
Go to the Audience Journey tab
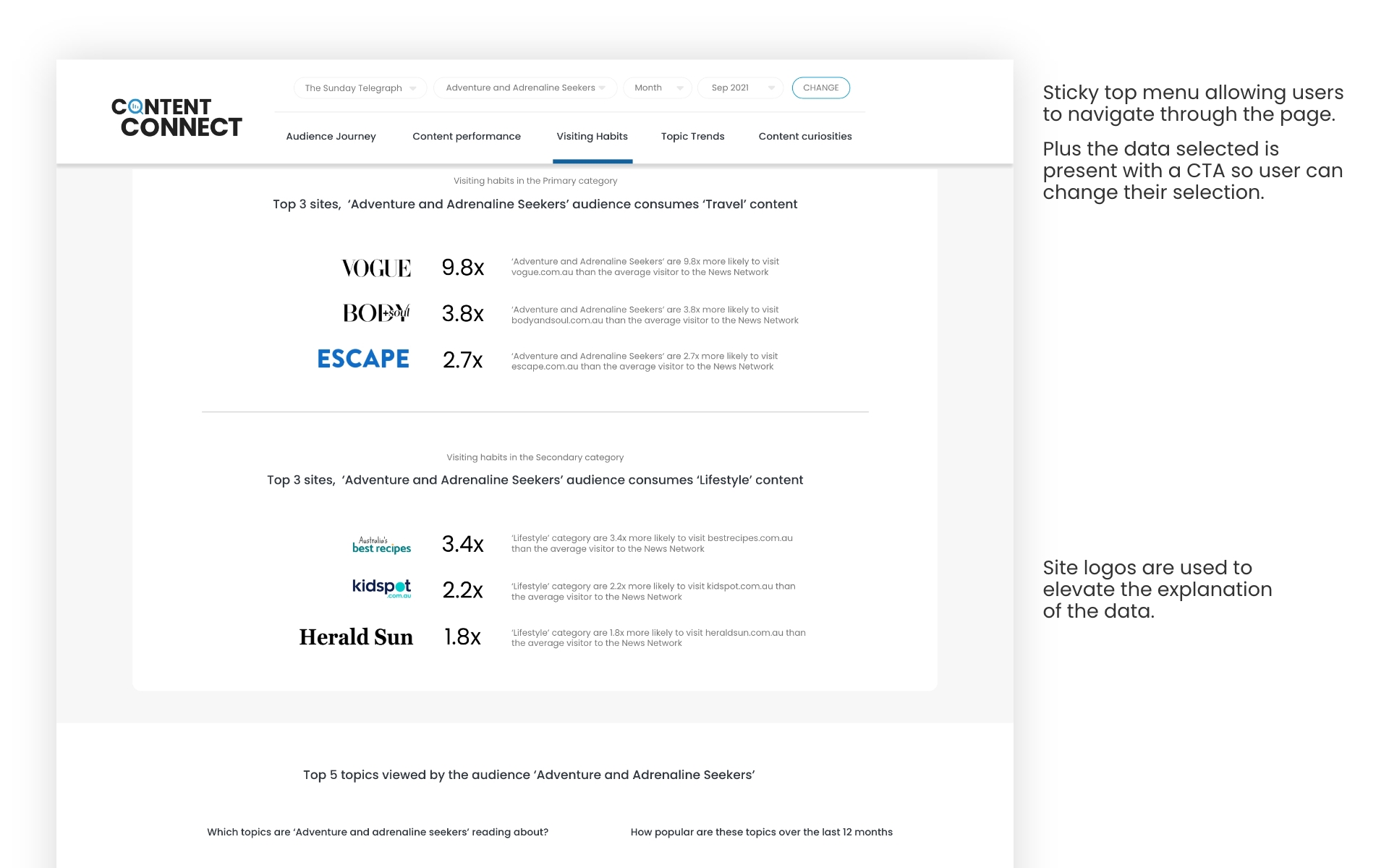click(x=331, y=137)
